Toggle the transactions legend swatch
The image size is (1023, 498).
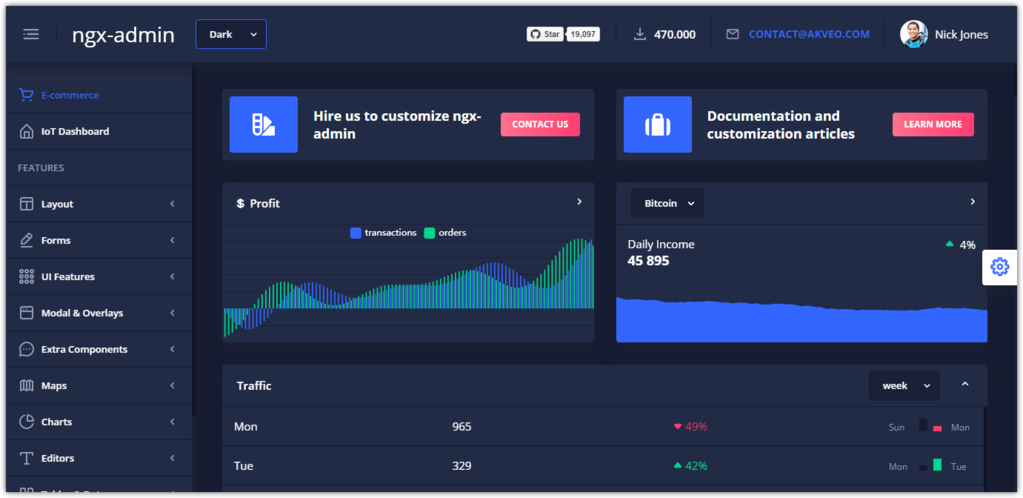click(x=356, y=232)
